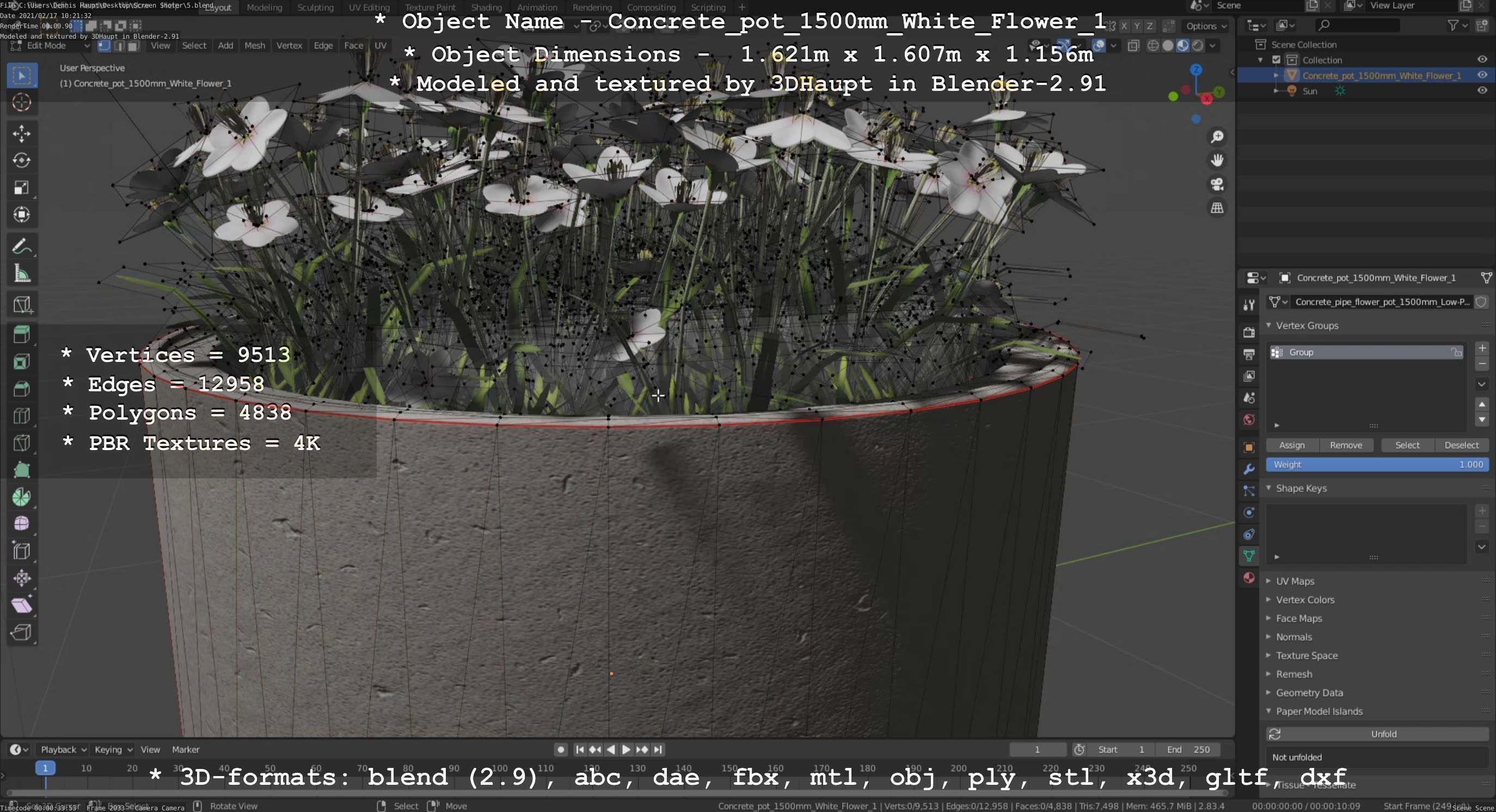This screenshot has height=812, width=1496.
Task: Open the Face menu
Action: (x=353, y=46)
